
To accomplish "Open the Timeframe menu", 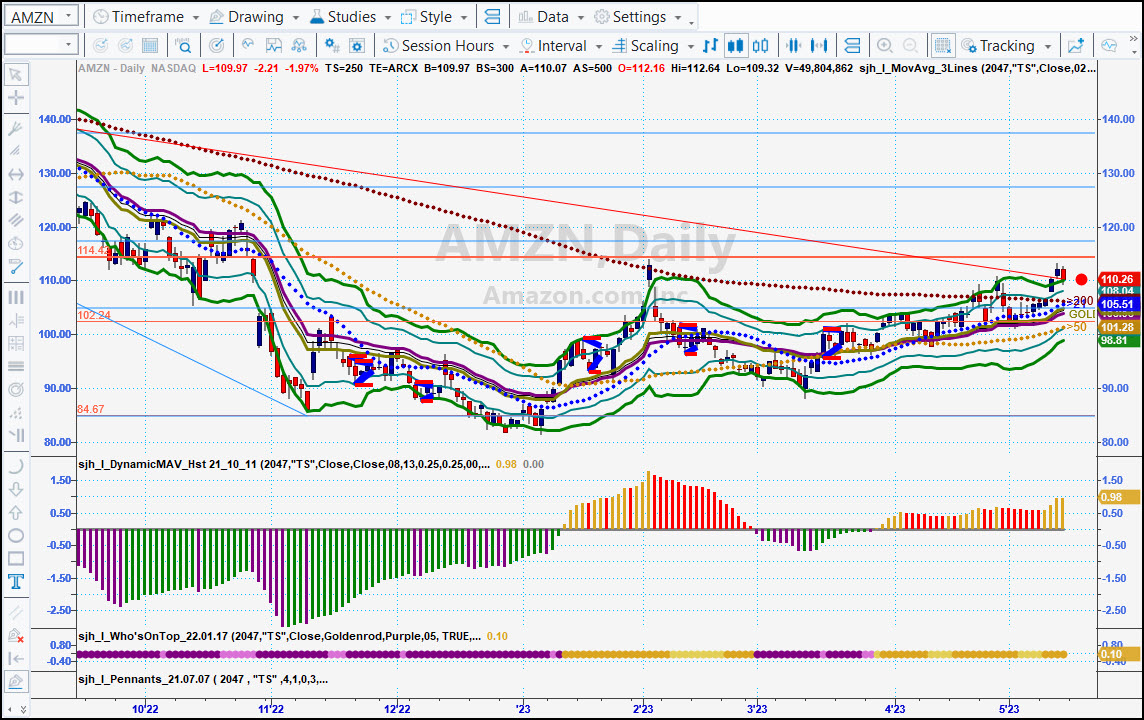I will 147,17.
